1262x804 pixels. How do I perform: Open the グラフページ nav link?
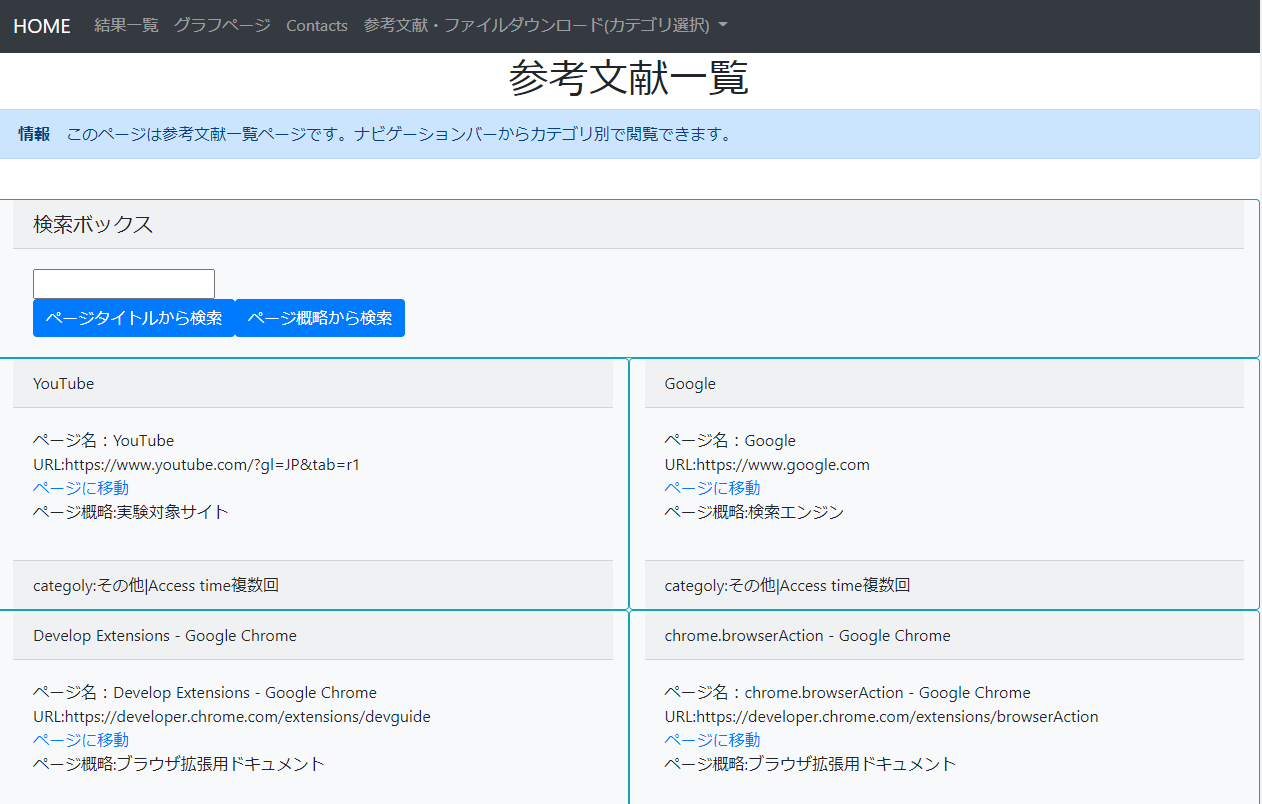pyautogui.click(x=222, y=25)
